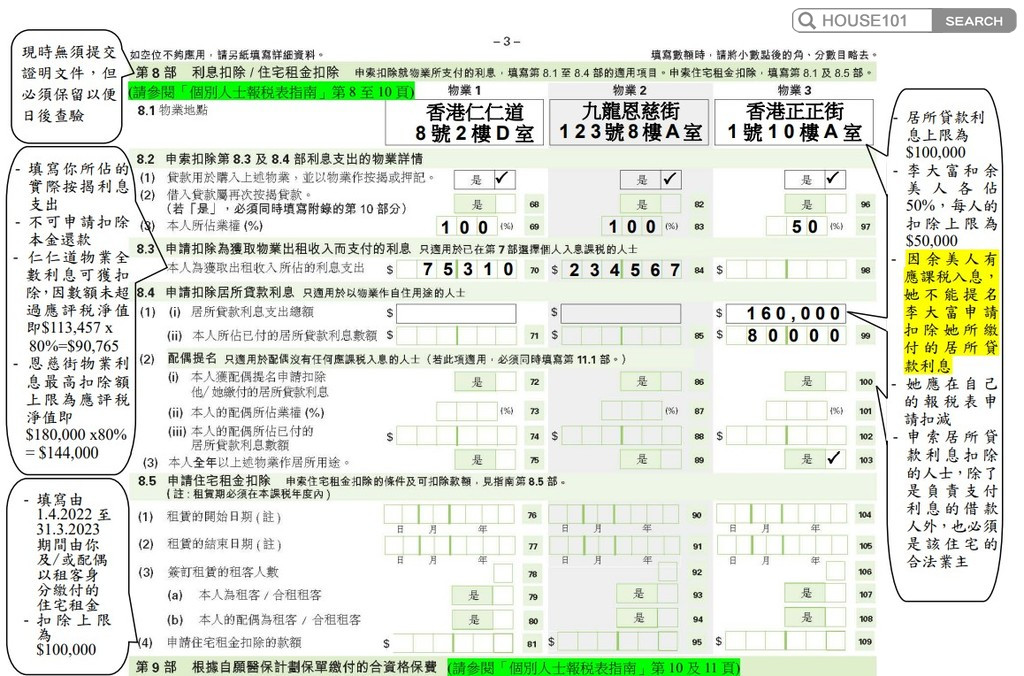Screen dimensions: 1024x676
Task: Tick spouse nomination 是 checkbox numbered 100
Action: 835,381
